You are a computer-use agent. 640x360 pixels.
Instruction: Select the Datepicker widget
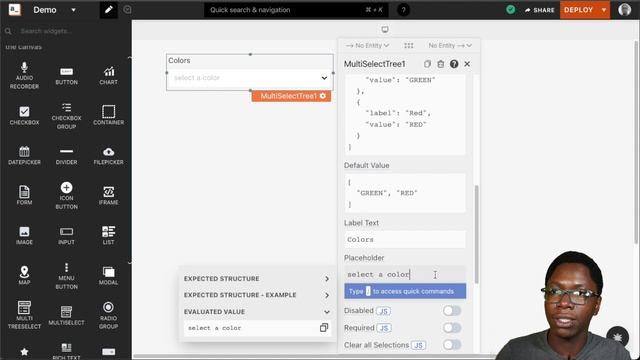click(x=24, y=156)
